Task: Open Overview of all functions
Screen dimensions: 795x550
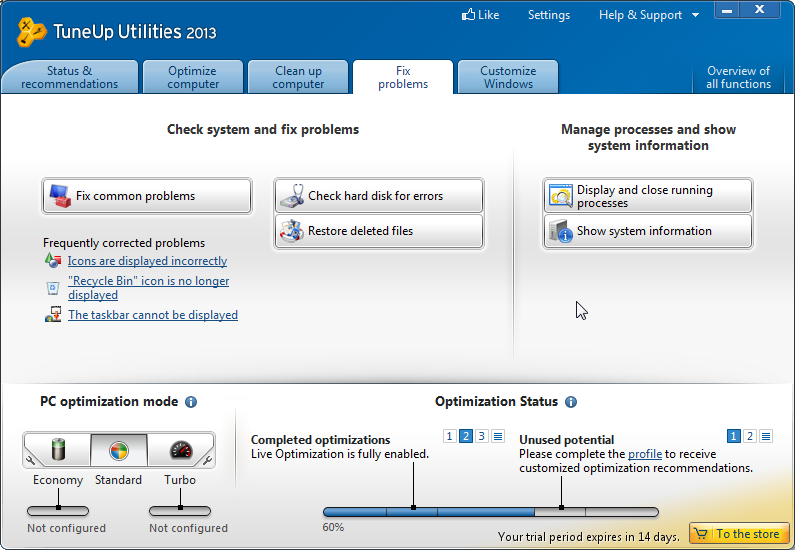Action: [738, 77]
